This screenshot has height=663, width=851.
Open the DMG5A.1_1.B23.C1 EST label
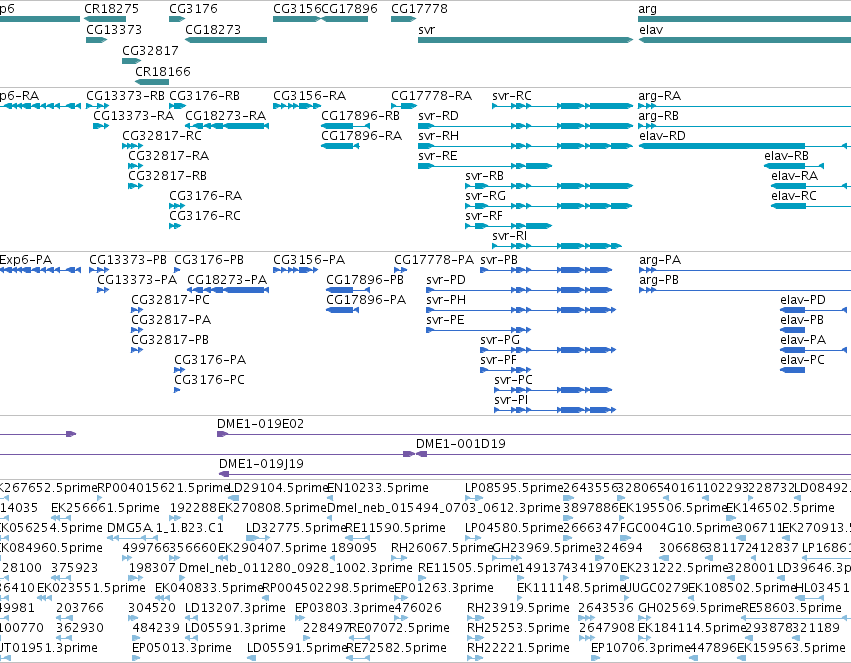165,528
